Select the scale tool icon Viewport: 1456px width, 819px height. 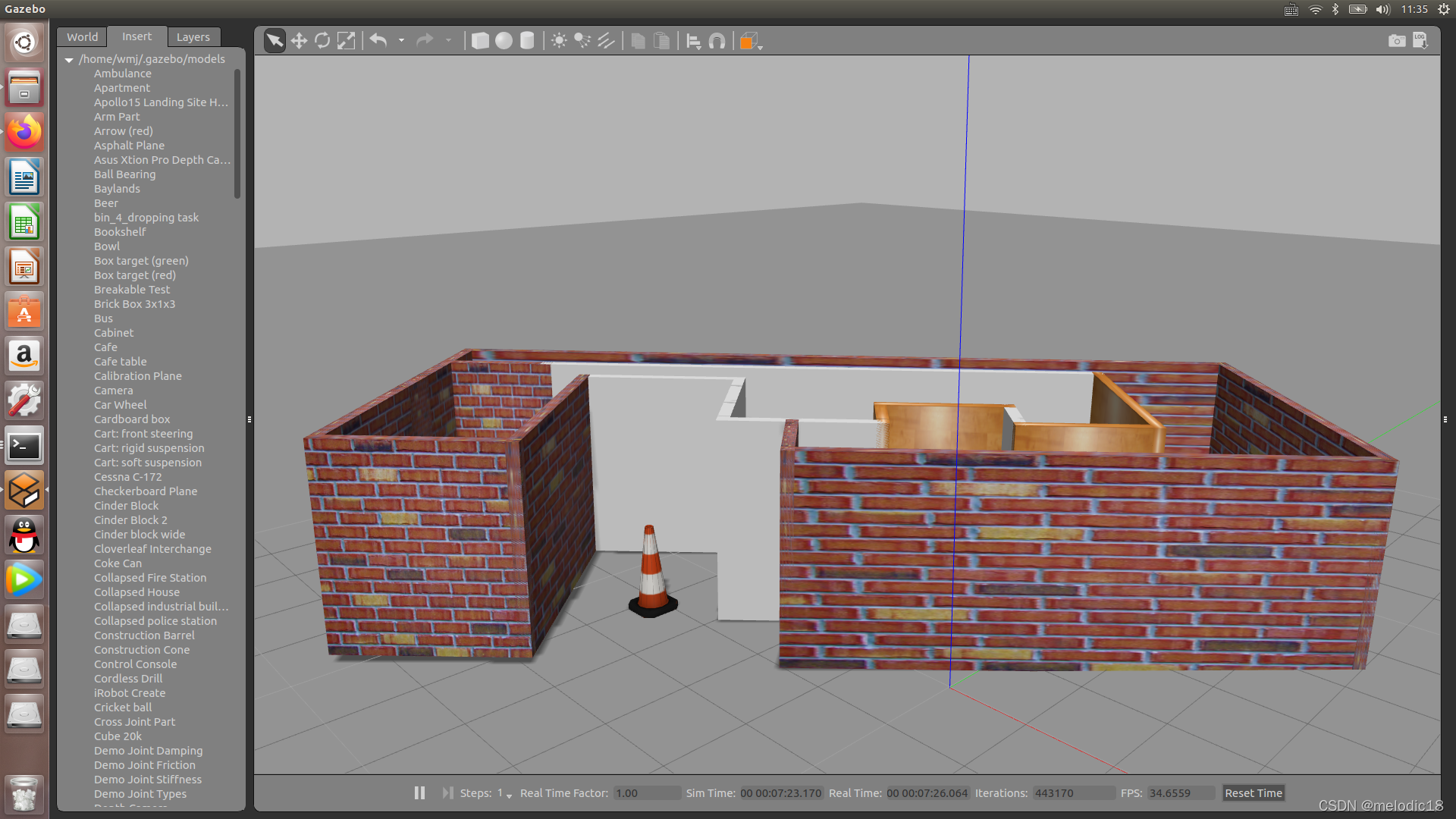click(x=346, y=40)
